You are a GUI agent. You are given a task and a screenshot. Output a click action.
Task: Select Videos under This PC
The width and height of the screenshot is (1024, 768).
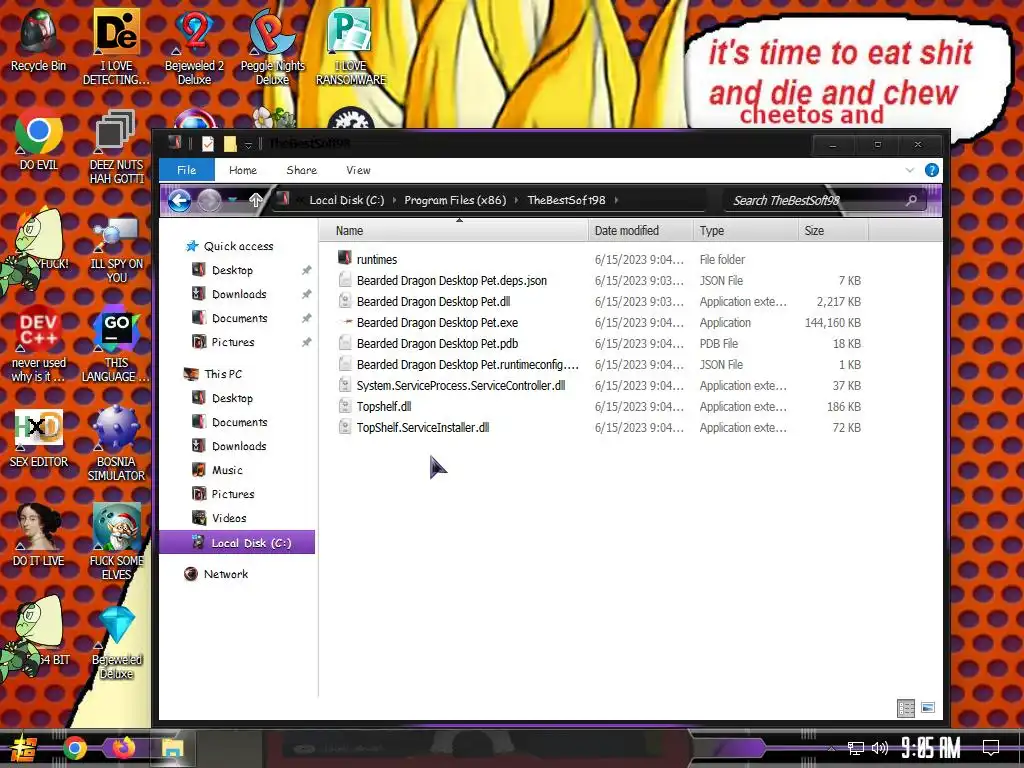(229, 519)
